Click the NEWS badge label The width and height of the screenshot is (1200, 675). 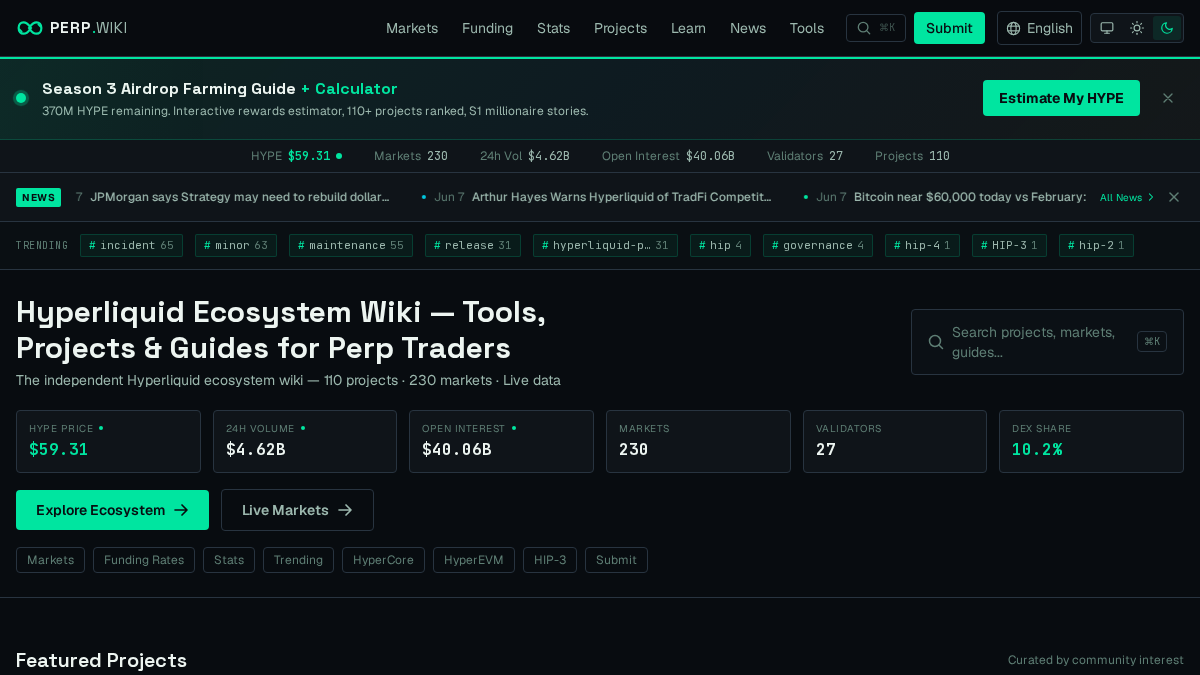pyautogui.click(x=38, y=197)
